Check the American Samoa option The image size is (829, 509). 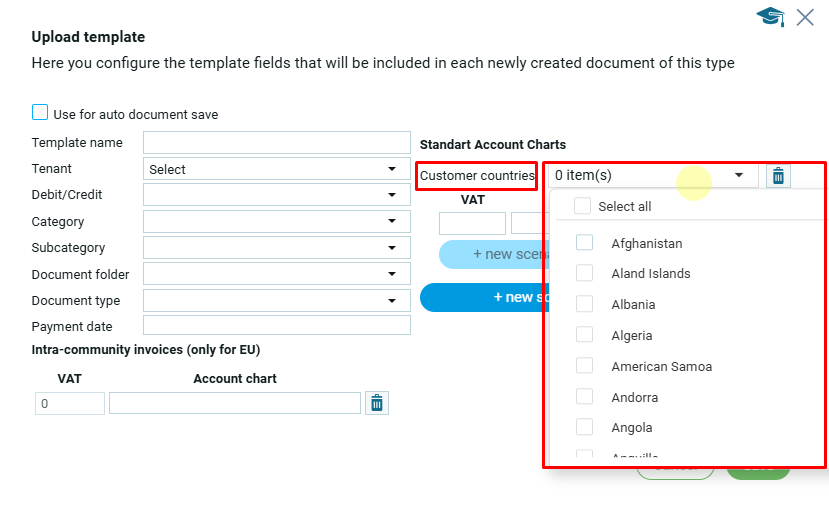pyautogui.click(x=585, y=366)
